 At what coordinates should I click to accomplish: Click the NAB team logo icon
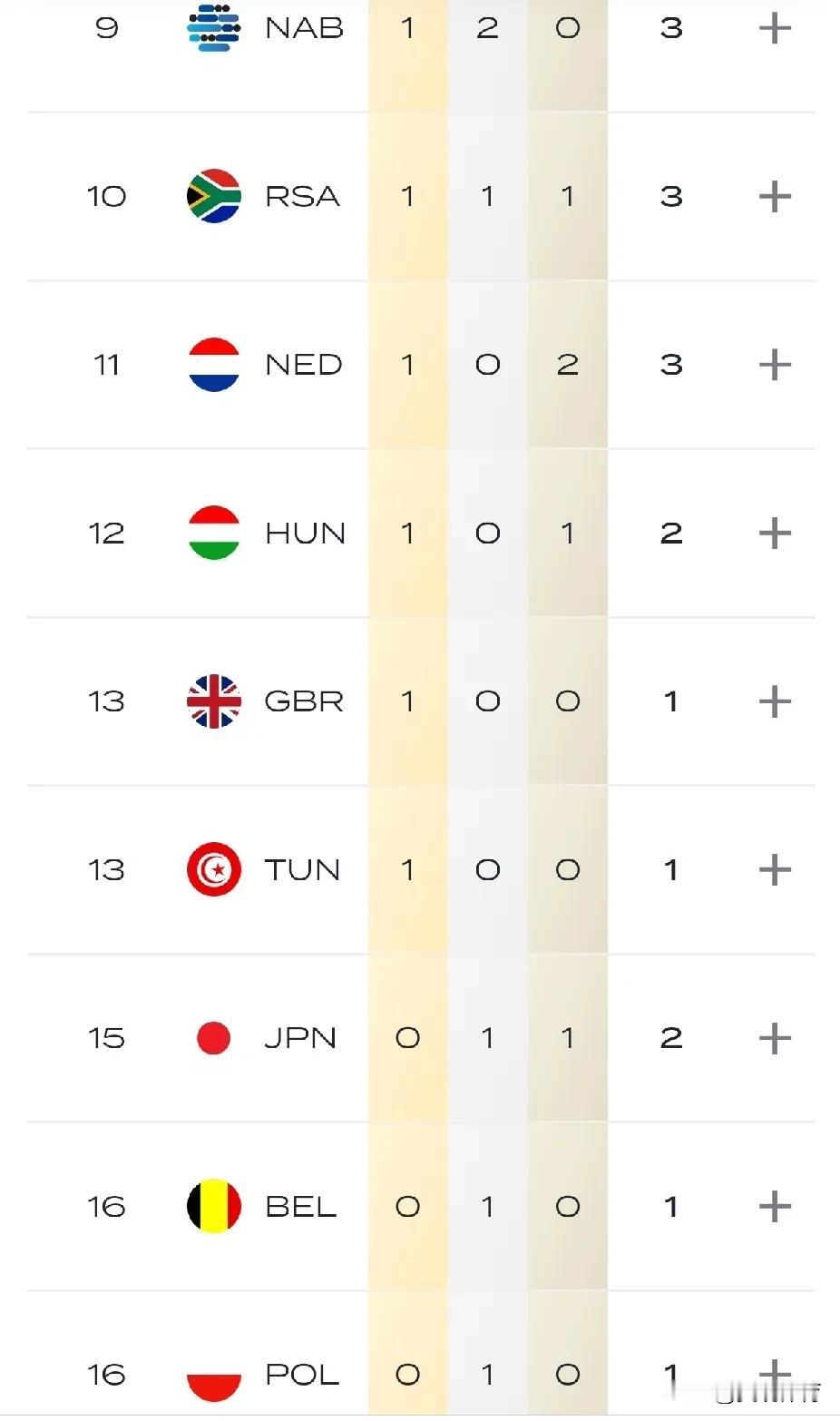pos(214,27)
